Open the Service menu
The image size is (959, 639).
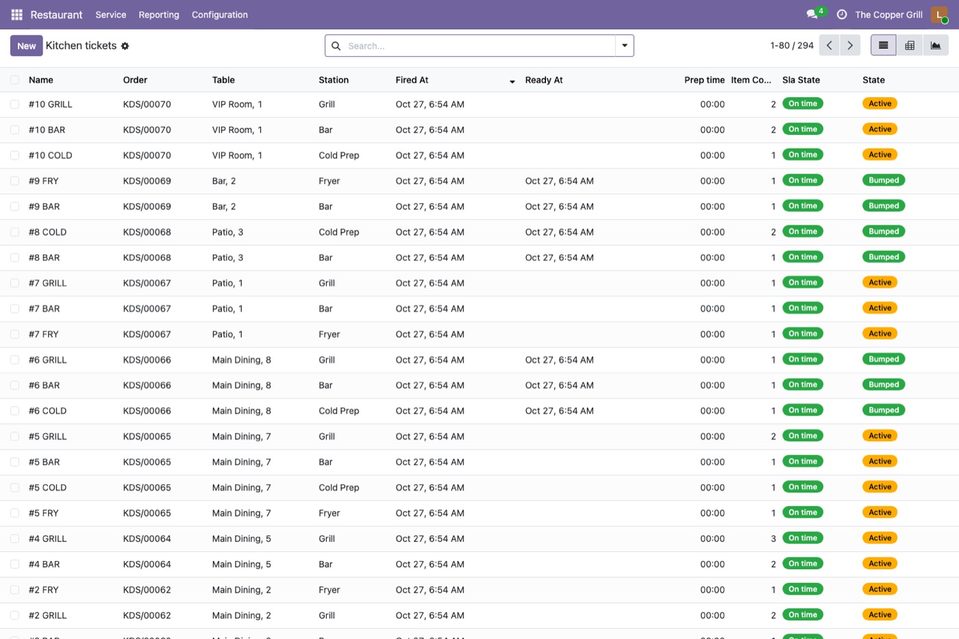111,15
